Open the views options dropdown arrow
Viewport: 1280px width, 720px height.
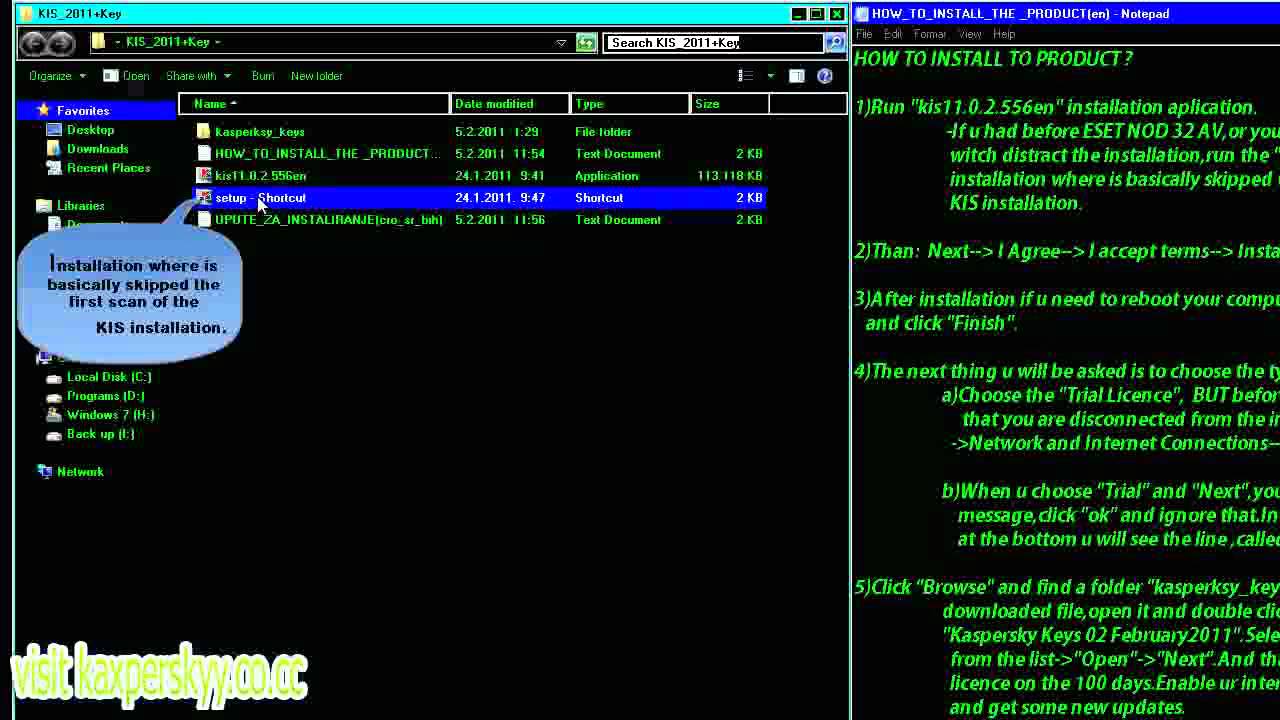coord(770,76)
